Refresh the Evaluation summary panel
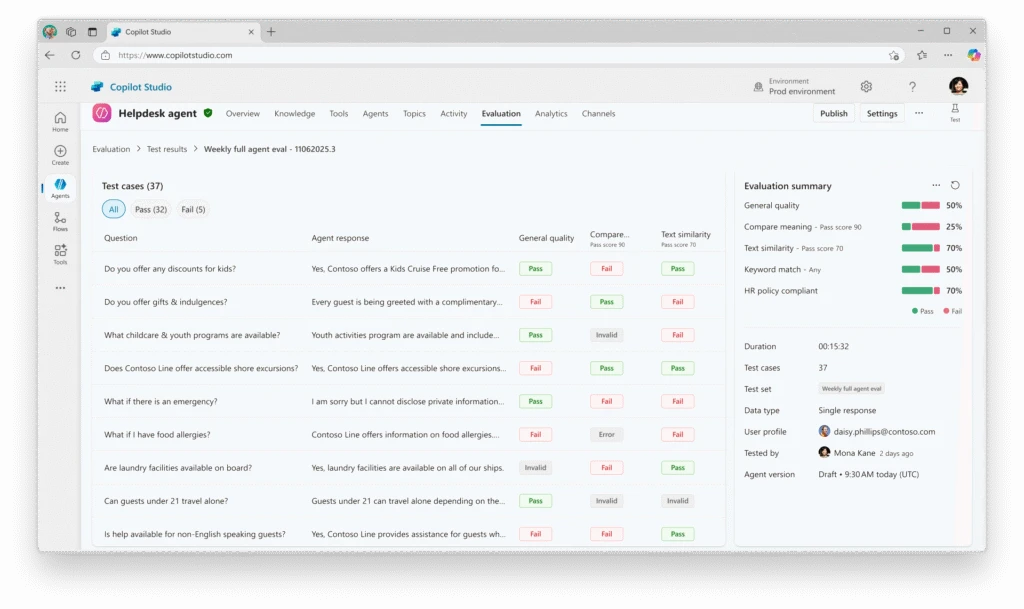 pos(956,185)
